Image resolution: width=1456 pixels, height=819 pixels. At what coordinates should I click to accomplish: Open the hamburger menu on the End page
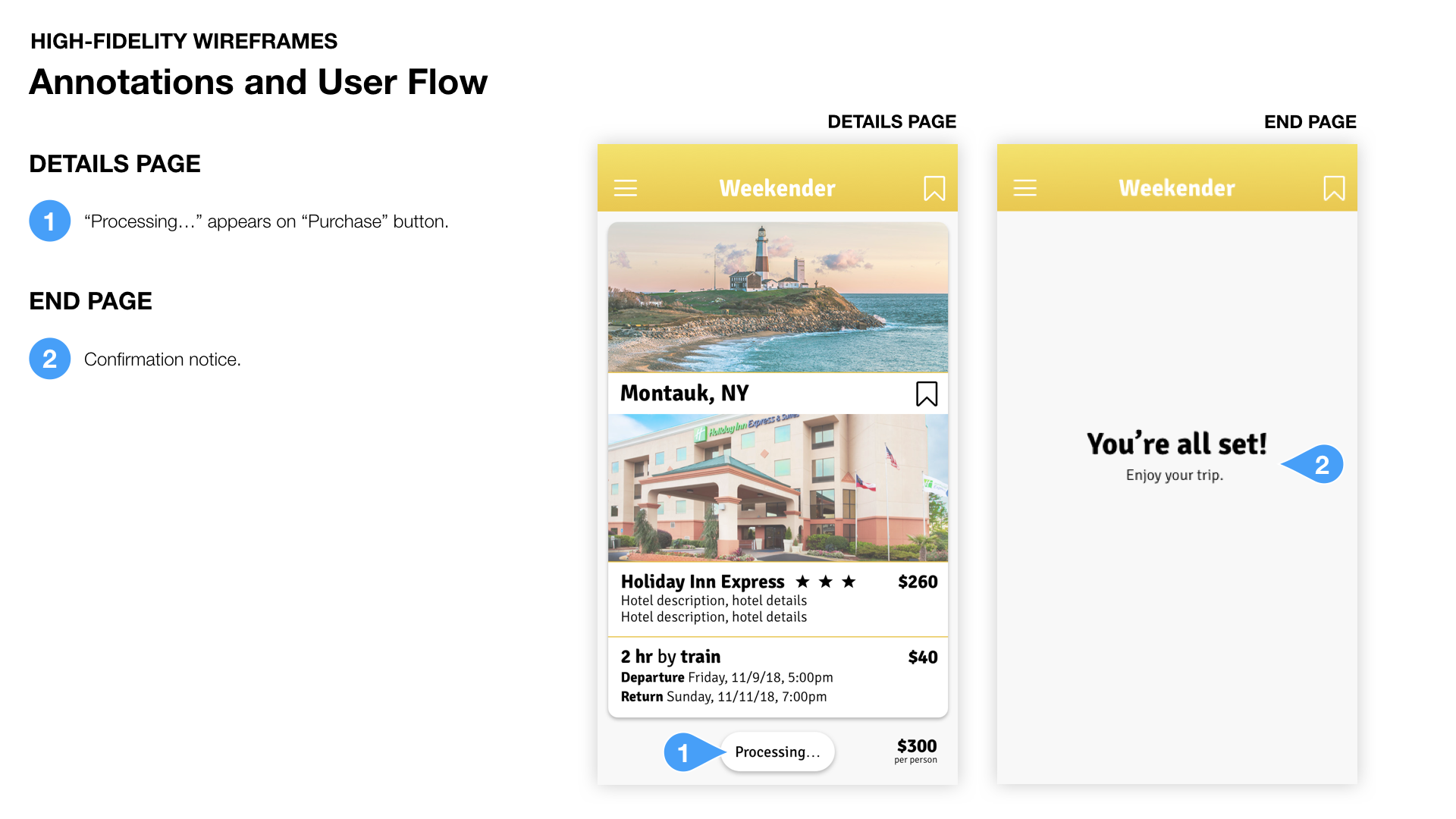pos(1025,188)
